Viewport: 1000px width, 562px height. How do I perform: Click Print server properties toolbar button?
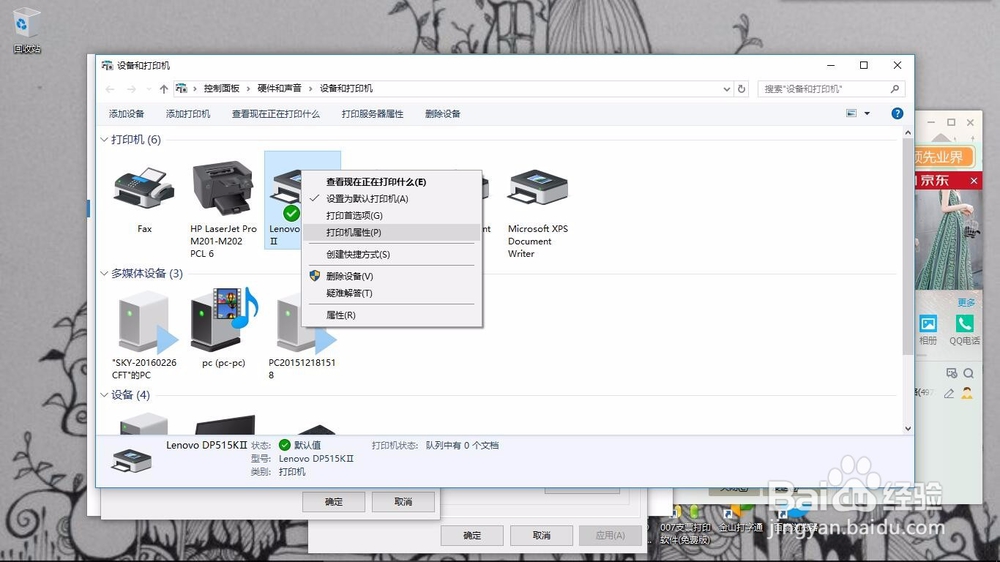pos(372,114)
